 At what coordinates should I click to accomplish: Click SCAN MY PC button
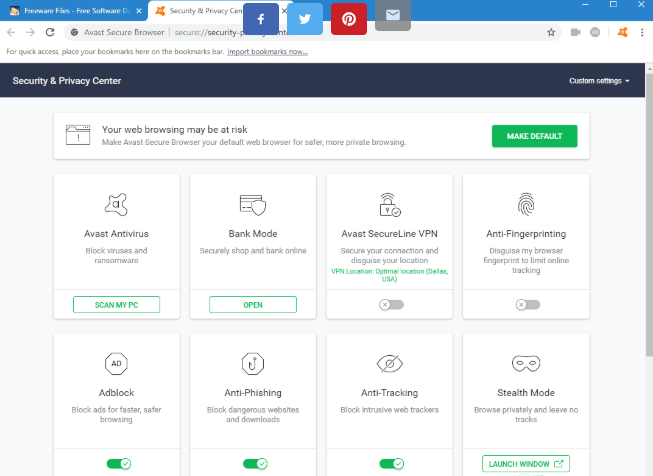tap(116, 305)
